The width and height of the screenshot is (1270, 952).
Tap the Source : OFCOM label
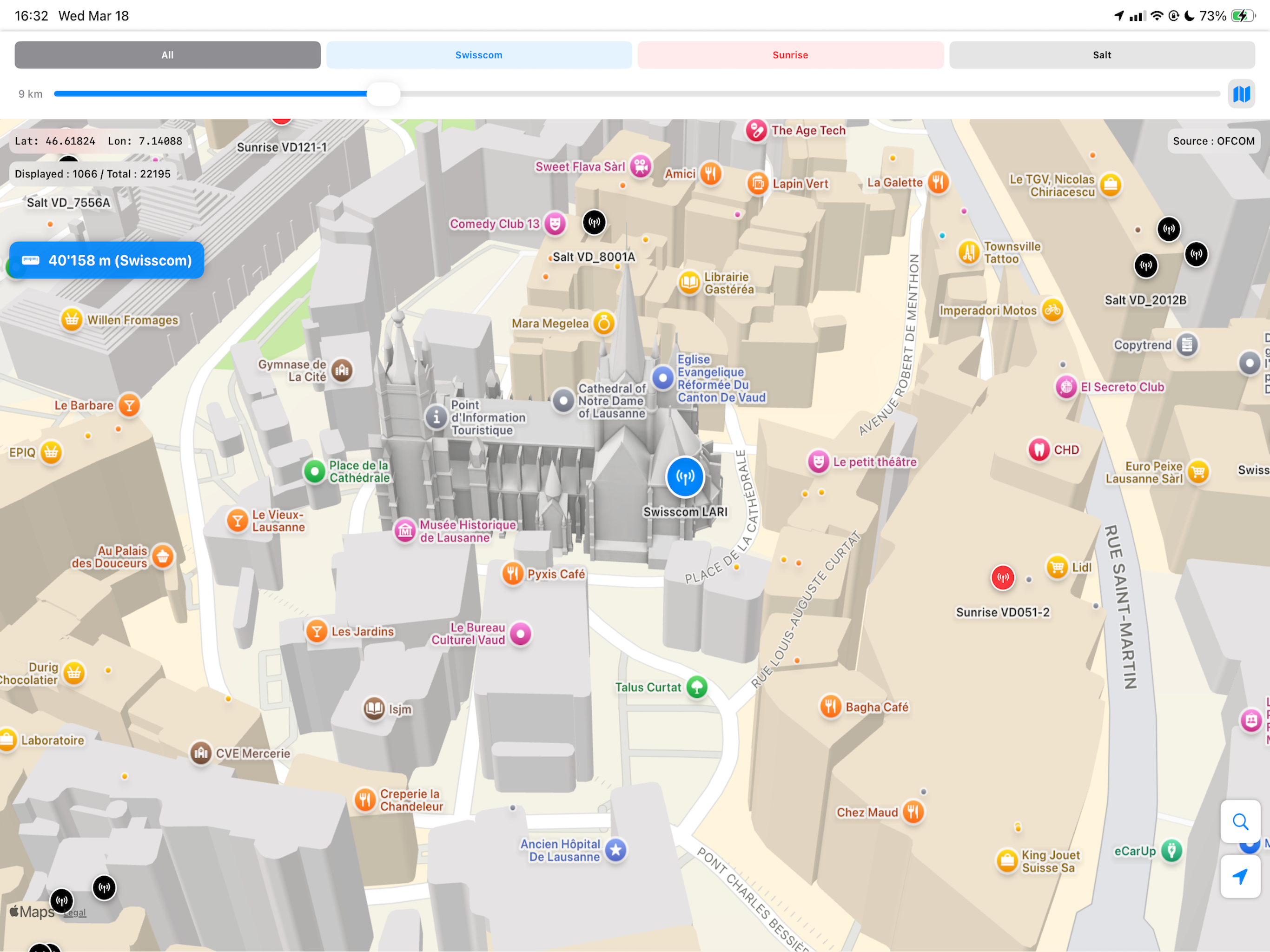click(1213, 141)
